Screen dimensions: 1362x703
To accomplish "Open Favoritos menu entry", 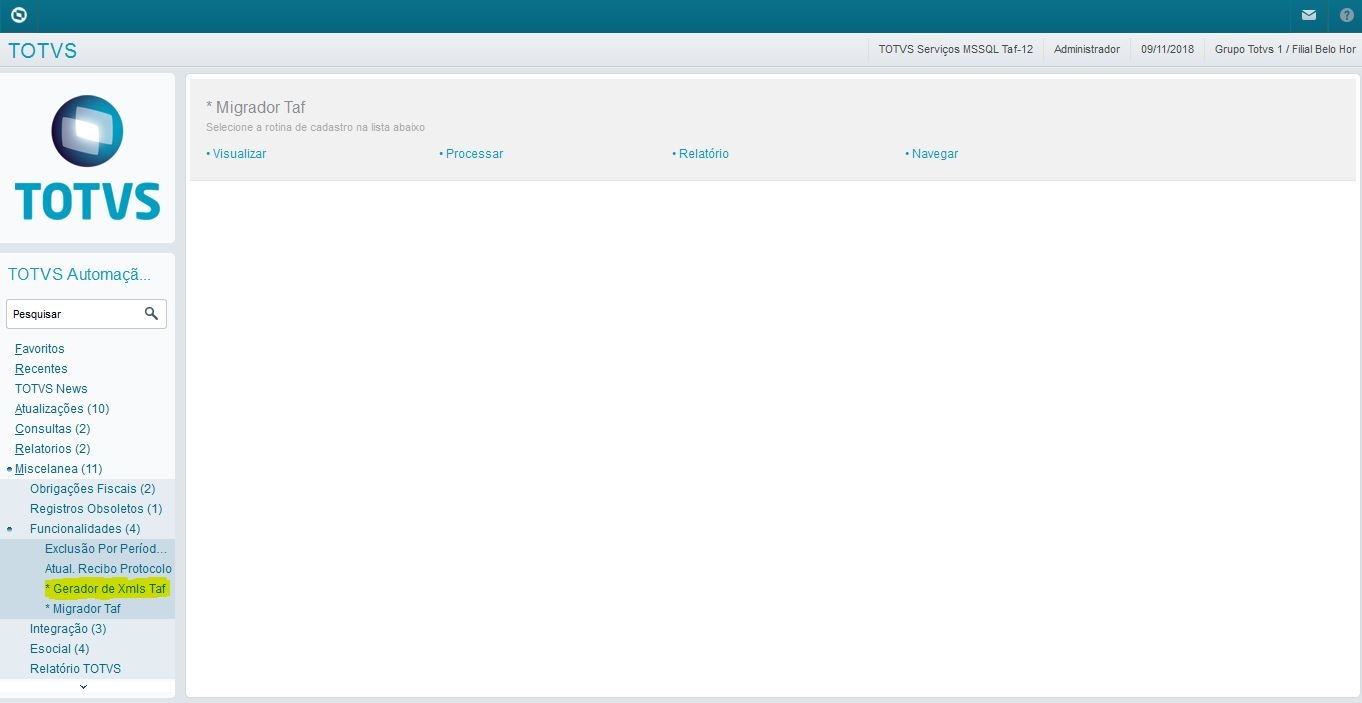I will click(39, 349).
